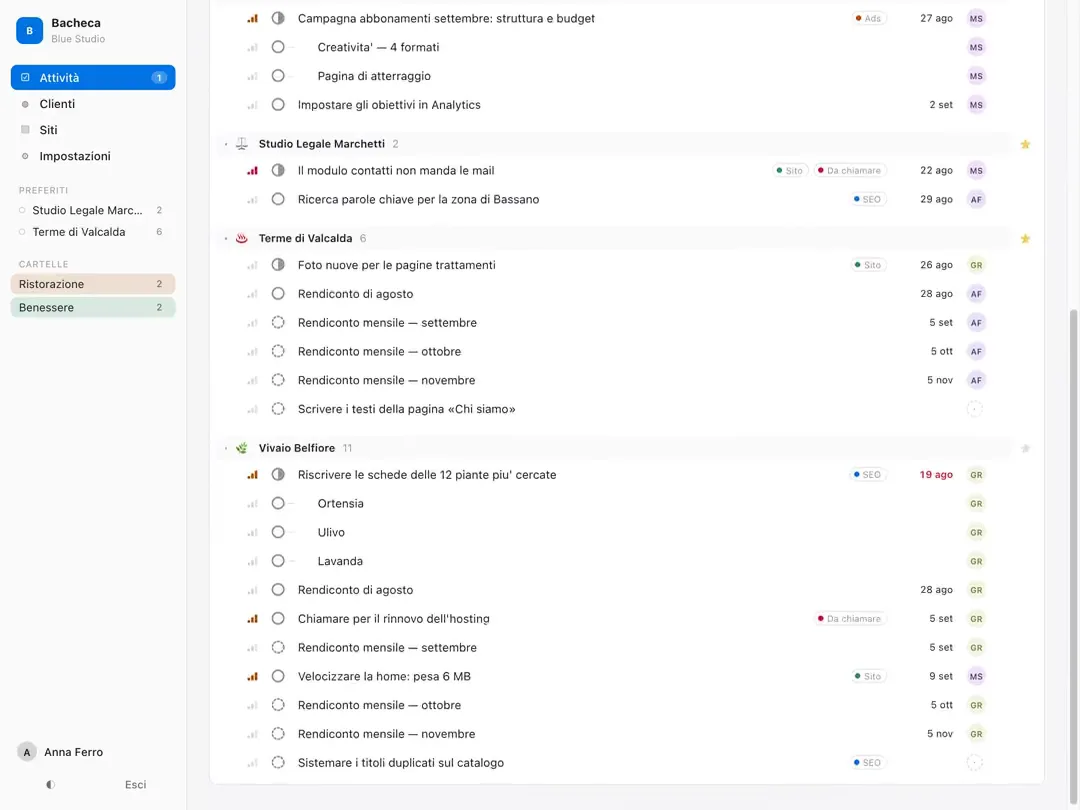Click Esci to log out
The height and width of the screenshot is (810, 1080).
136,785
